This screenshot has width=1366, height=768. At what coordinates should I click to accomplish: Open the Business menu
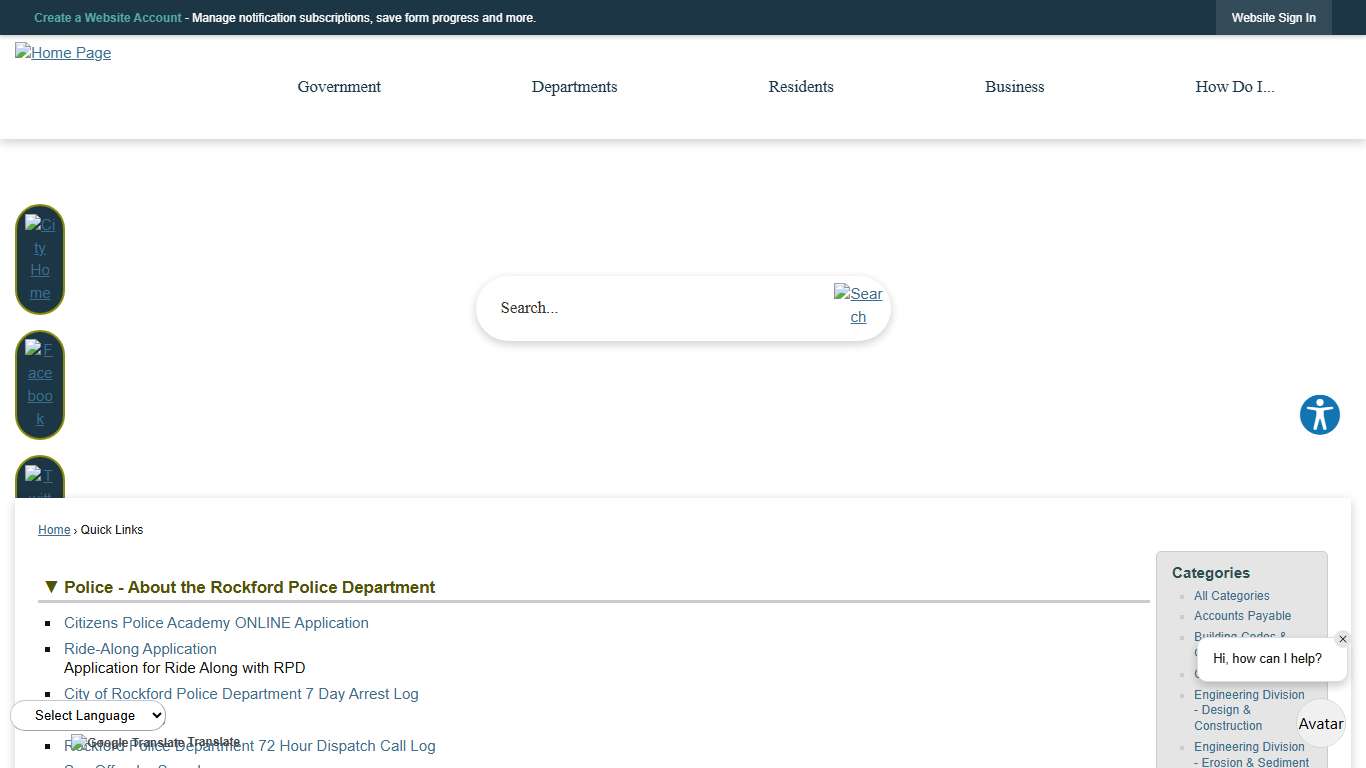(1014, 87)
